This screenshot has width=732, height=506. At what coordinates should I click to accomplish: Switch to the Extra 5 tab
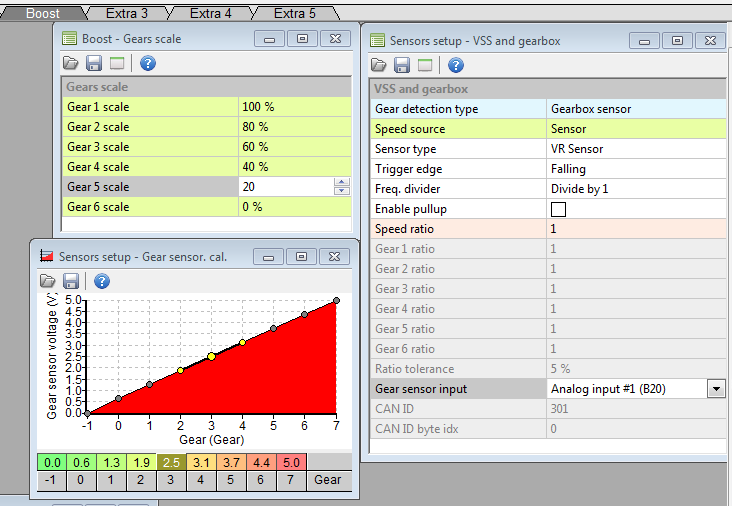(x=293, y=13)
